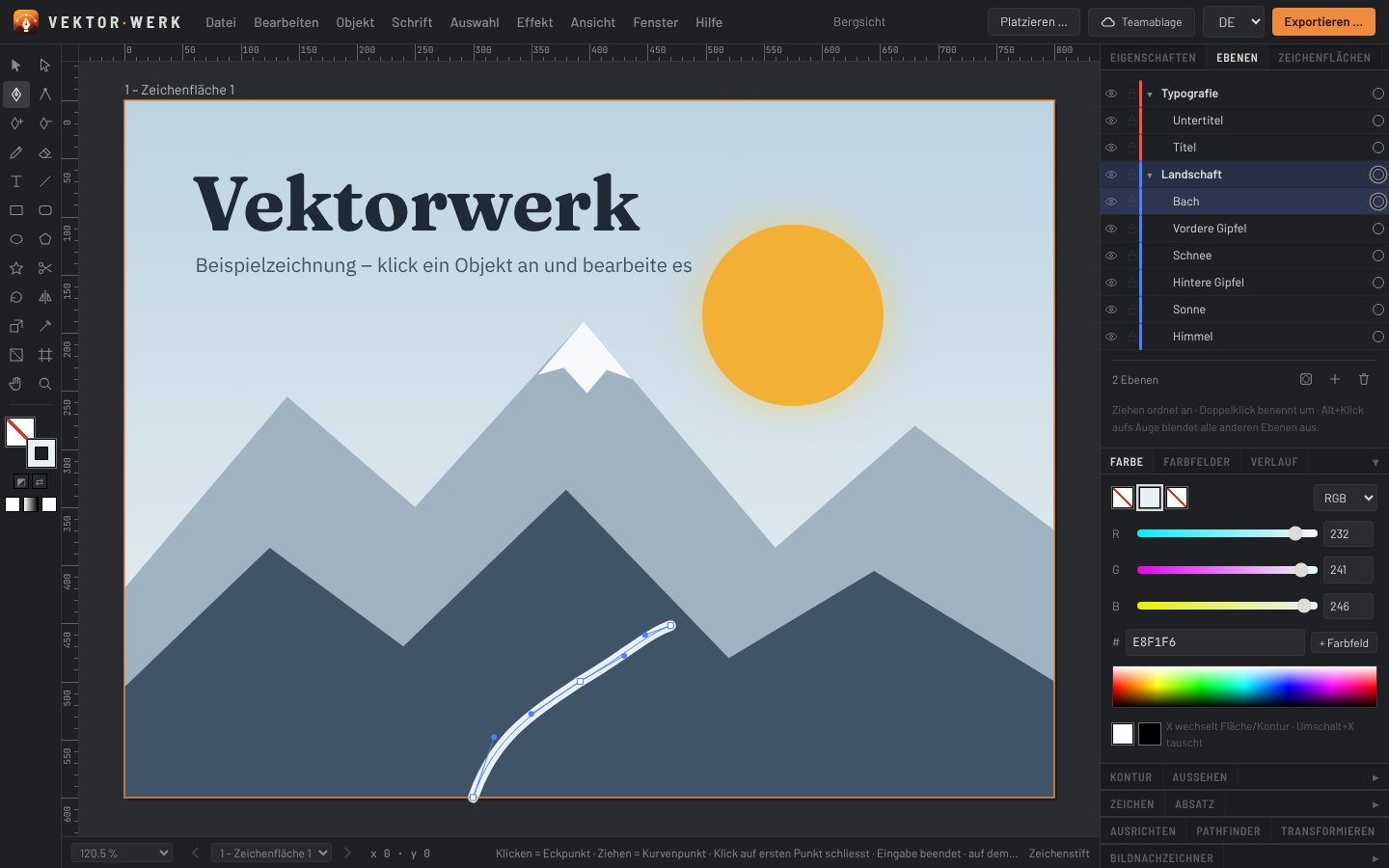Viewport: 1389px width, 868px height.
Task: Activate the Text tool
Action: pos(16,181)
